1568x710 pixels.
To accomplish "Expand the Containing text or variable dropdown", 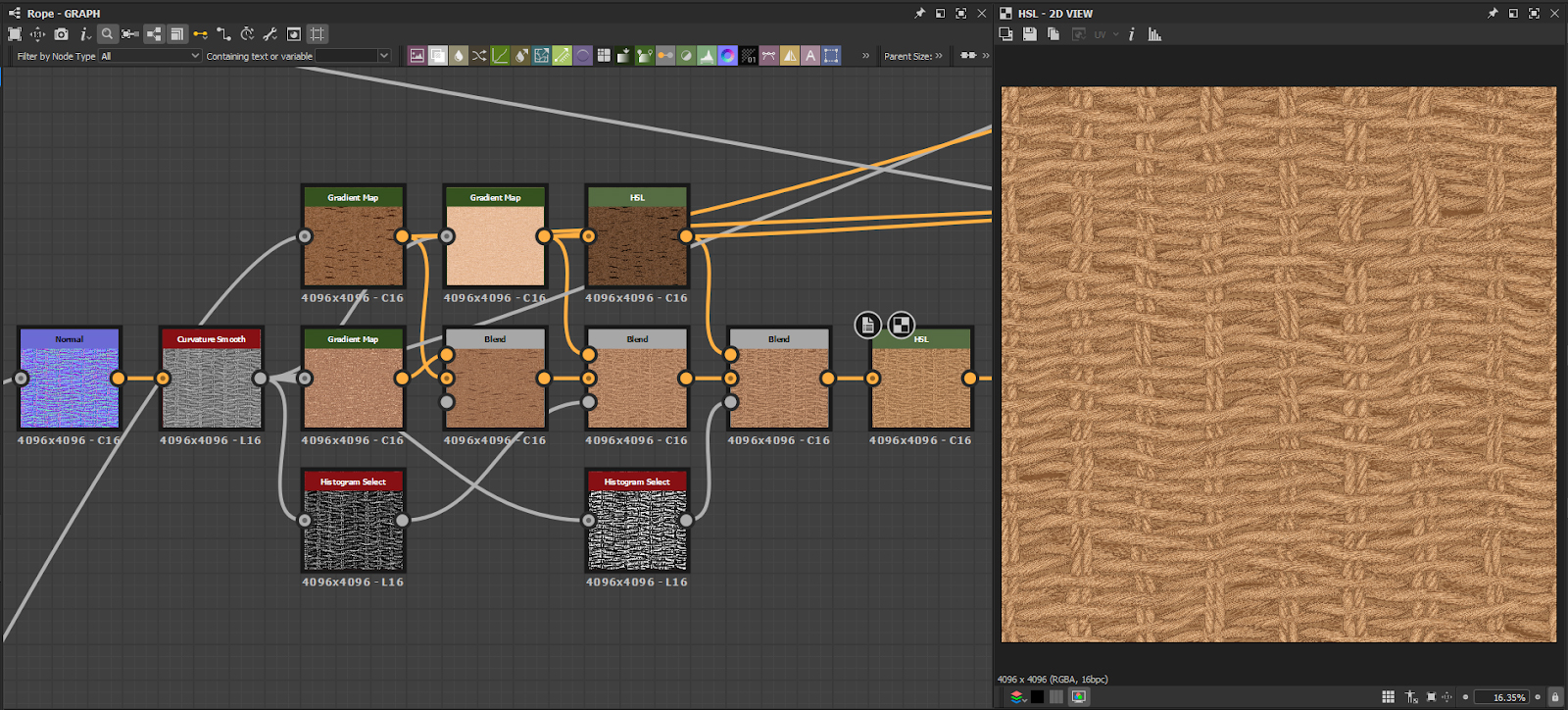I will point(383,56).
